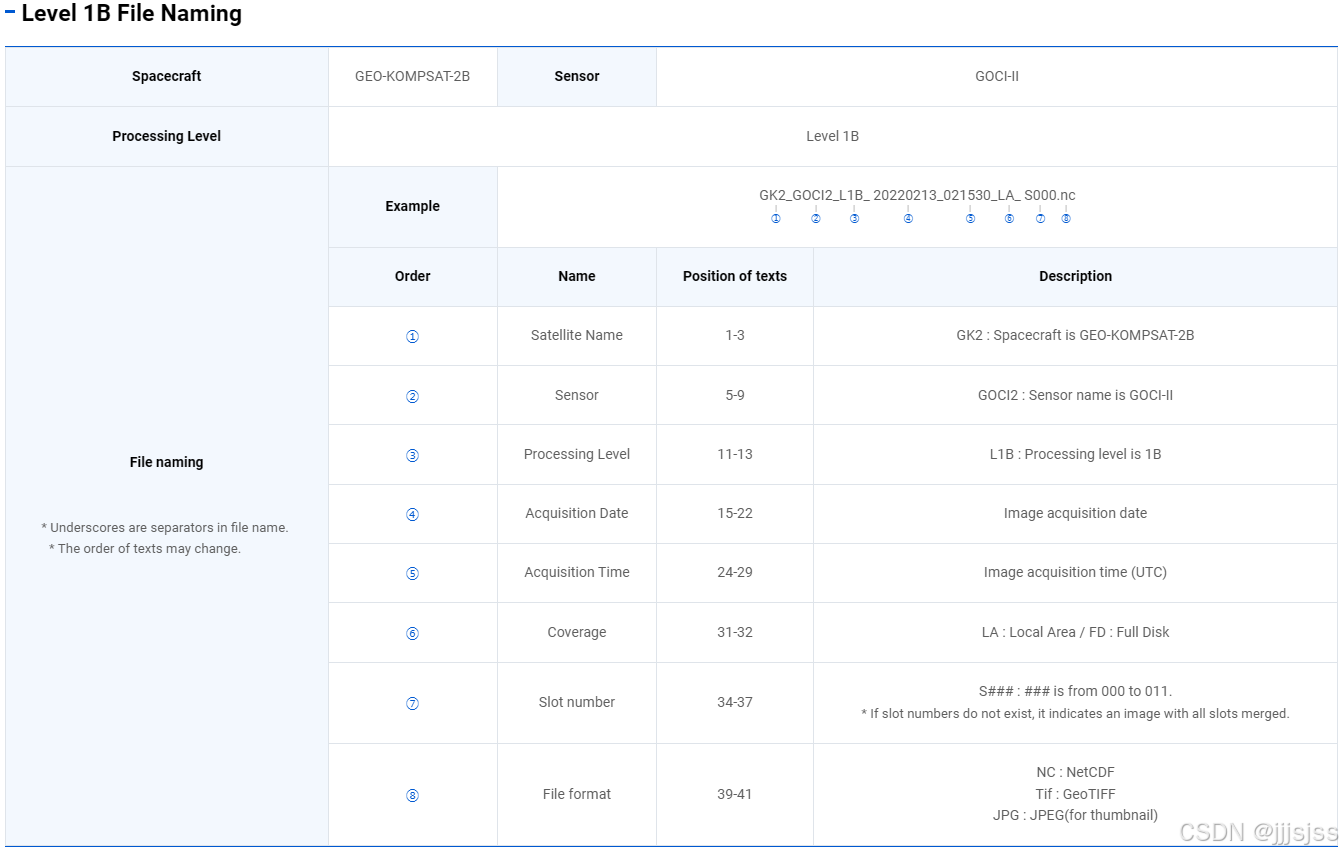Image resolution: width=1343 pixels, height=854 pixels.
Task: Click description S### : ### is from 000 to 011
Action: [x=1075, y=691]
